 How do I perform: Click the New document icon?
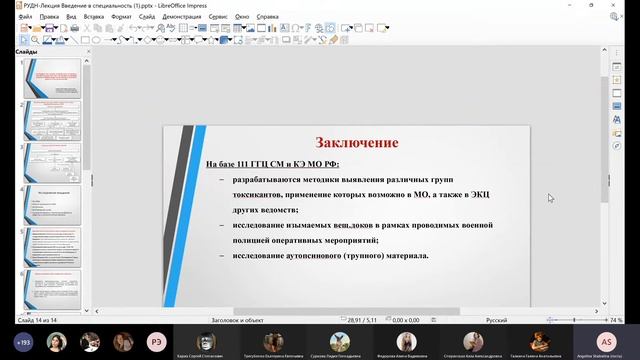pyautogui.click(x=24, y=28)
